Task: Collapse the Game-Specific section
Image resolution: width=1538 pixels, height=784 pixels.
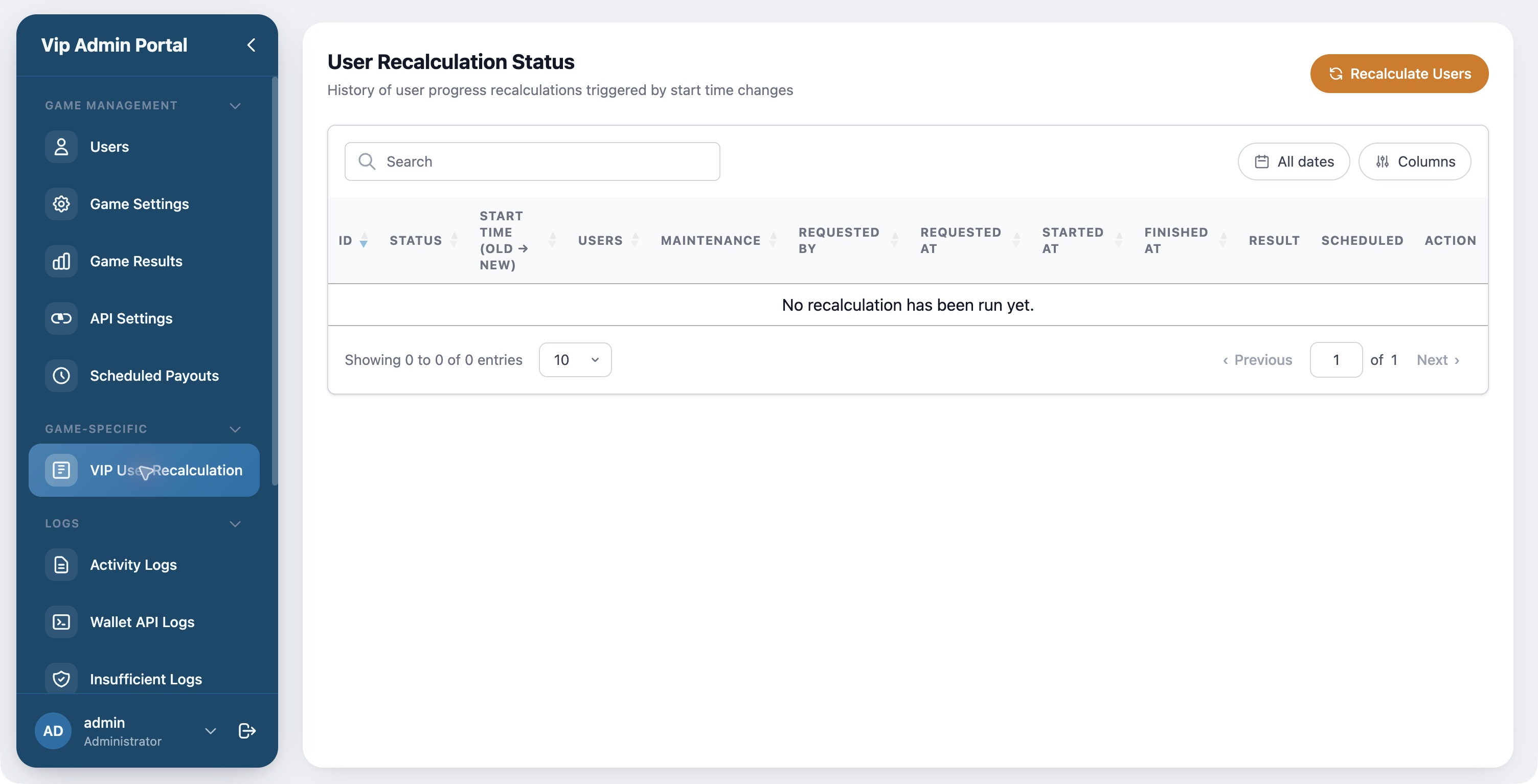Action: [x=235, y=429]
